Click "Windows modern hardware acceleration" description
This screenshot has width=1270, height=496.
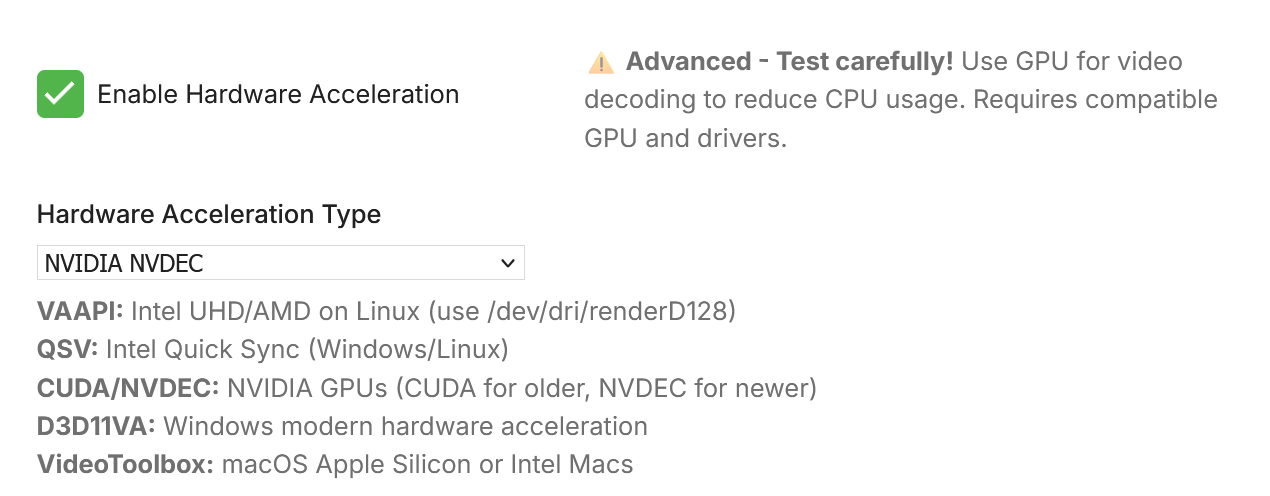(x=405, y=426)
